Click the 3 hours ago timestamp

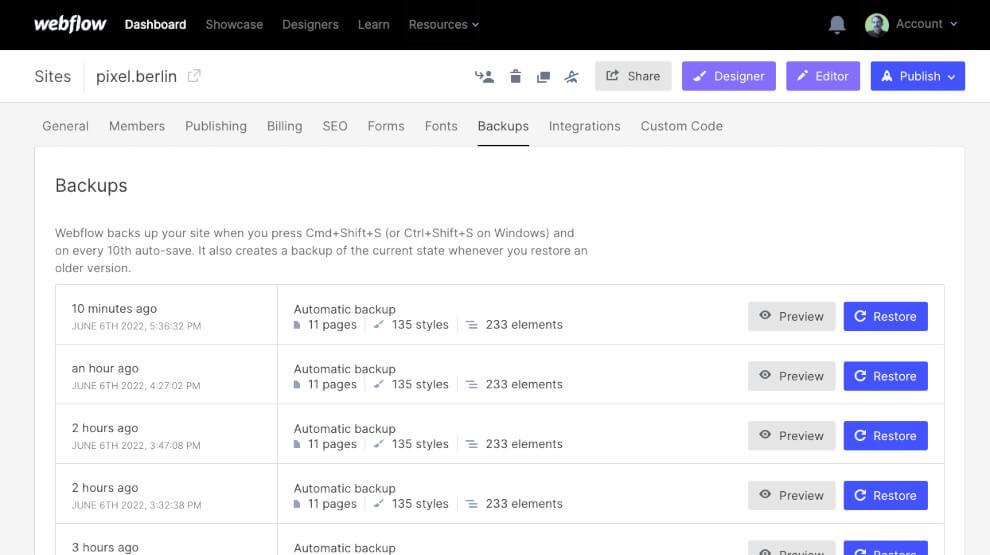point(105,547)
